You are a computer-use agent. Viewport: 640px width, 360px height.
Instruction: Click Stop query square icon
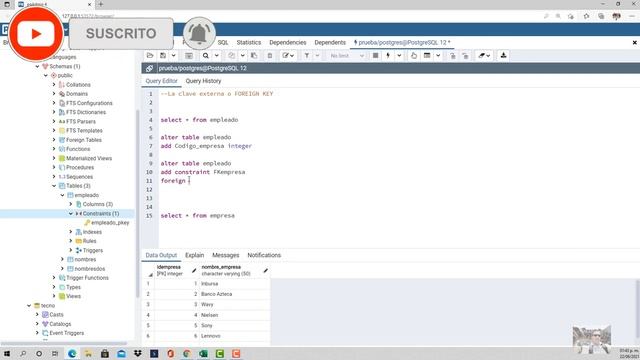pos(376,56)
